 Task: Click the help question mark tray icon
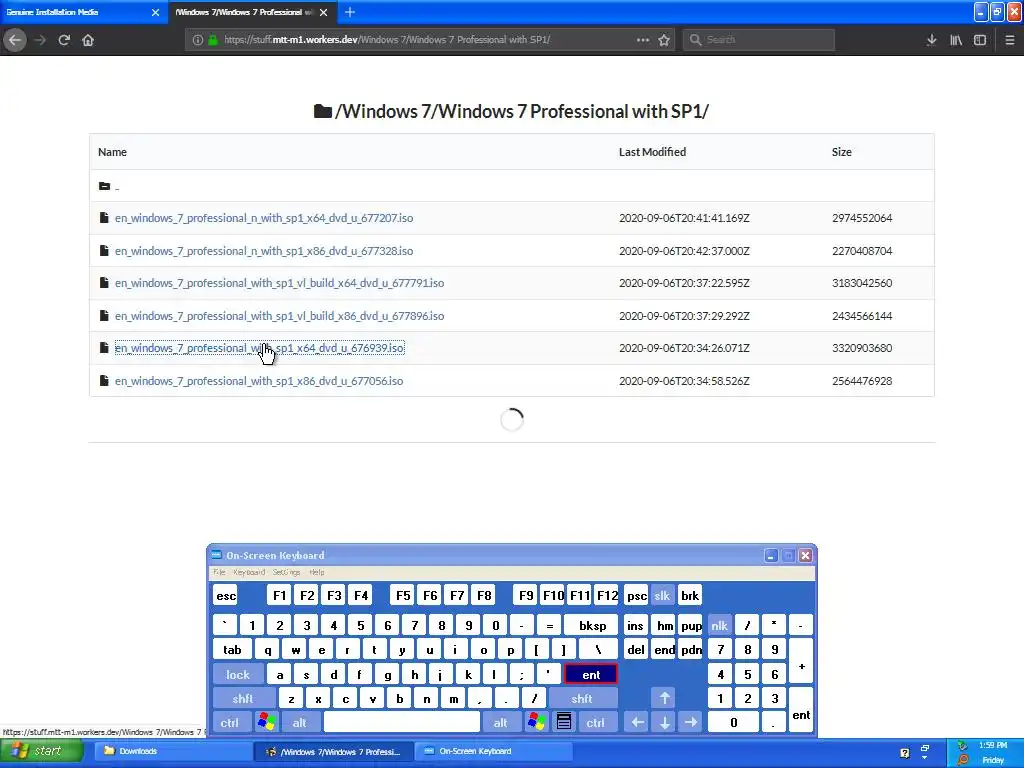[904, 753]
